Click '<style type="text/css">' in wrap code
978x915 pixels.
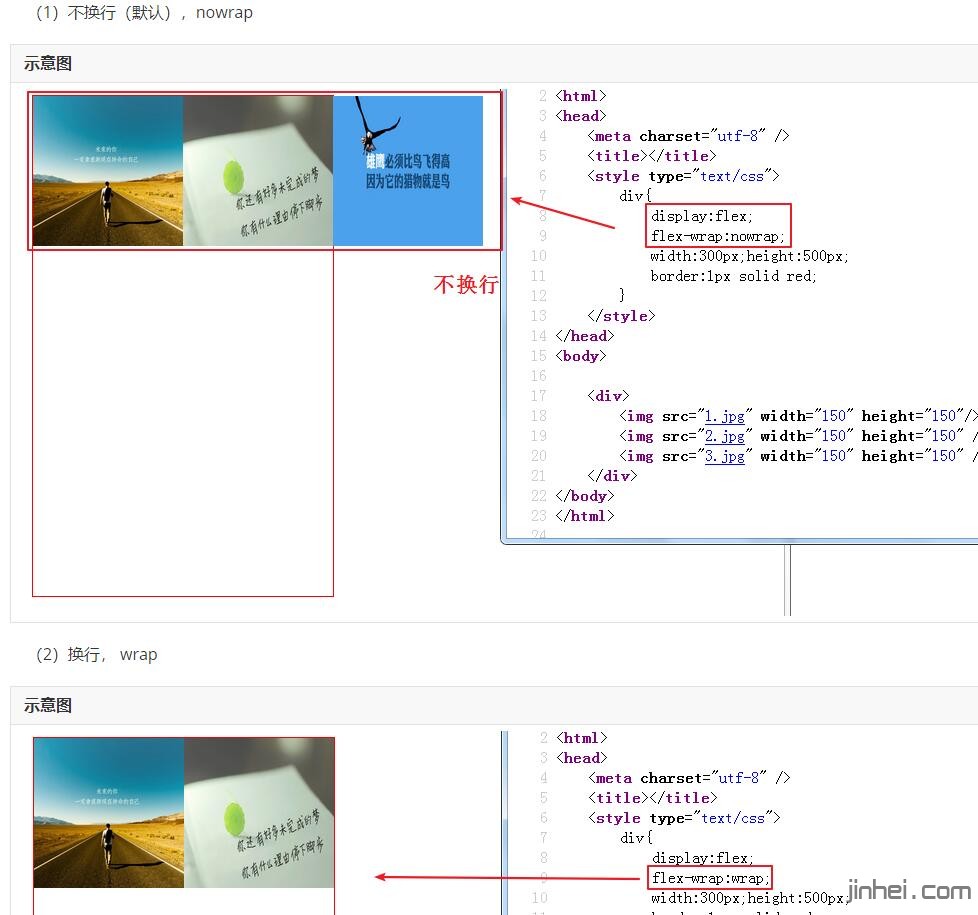[x=684, y=818]
